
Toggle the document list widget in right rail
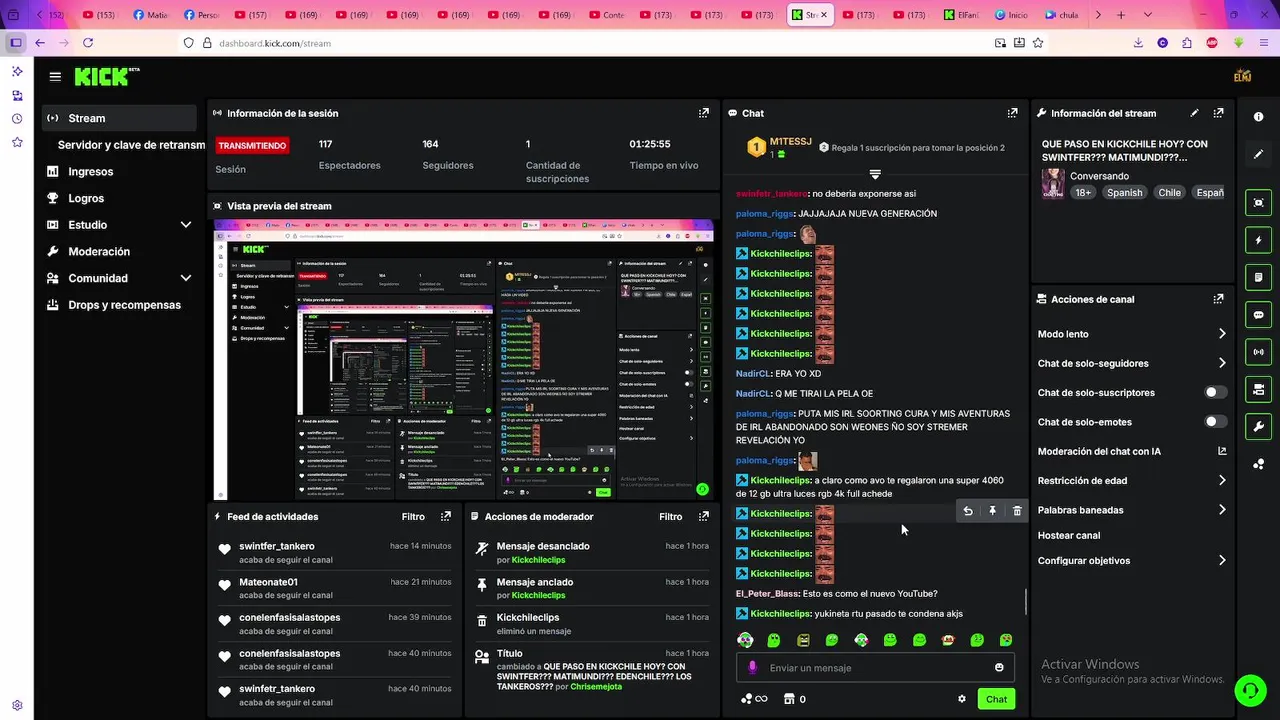point(1259,277)
